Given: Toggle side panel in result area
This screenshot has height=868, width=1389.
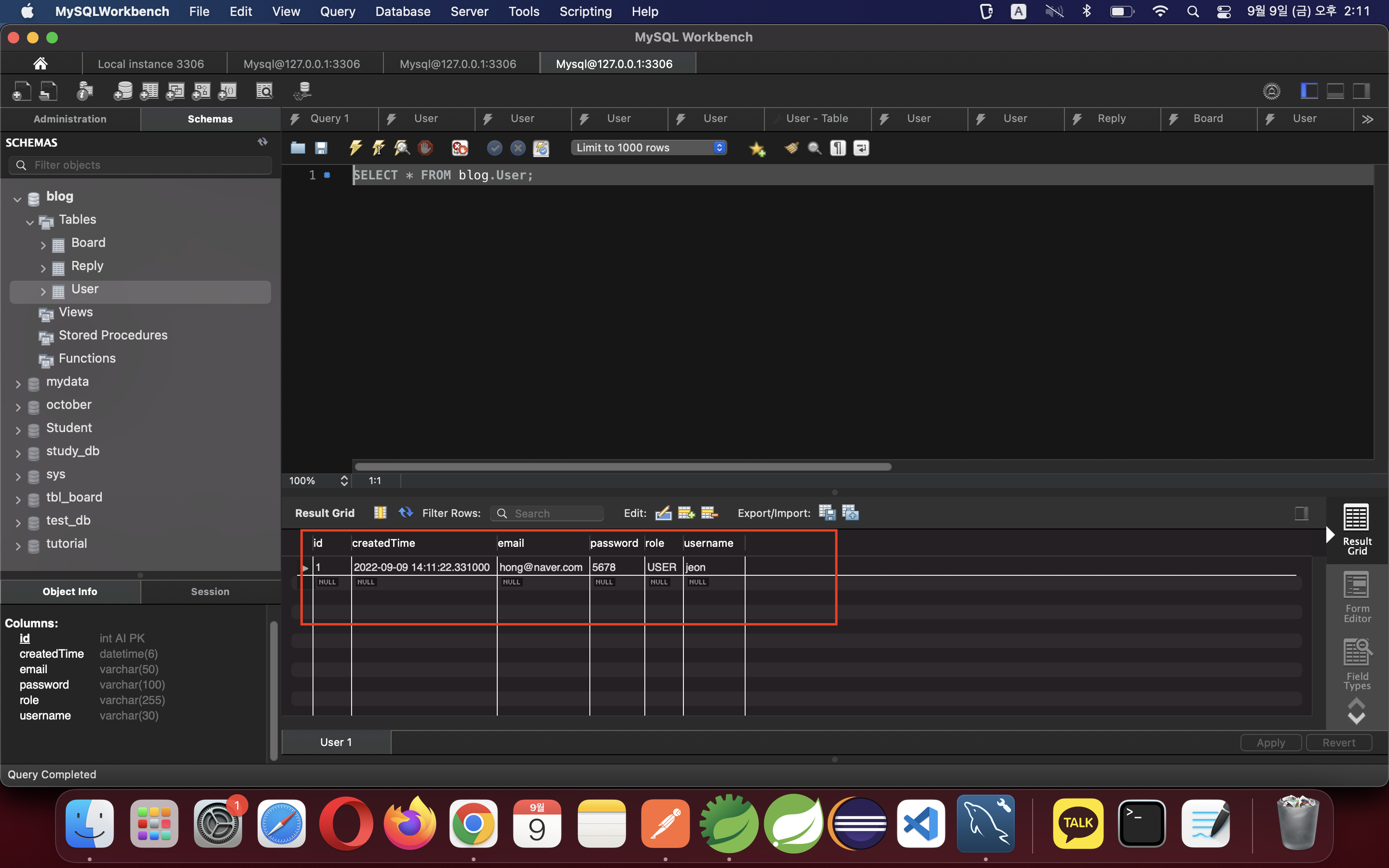Looking at the screenshot, I should (x=1301, y=513).
